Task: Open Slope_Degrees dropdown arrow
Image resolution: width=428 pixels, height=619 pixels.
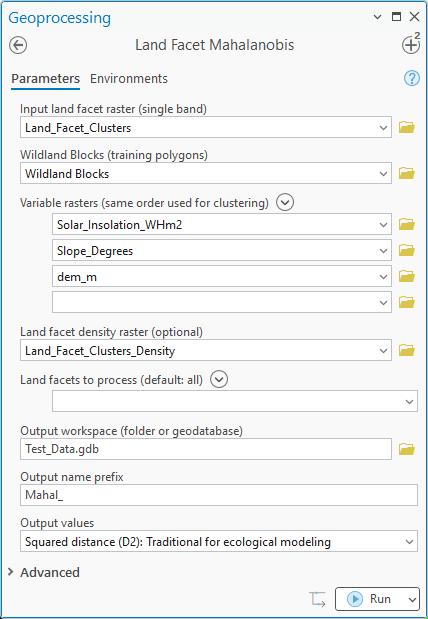Action: pyautogui.click(x=383, y=251)
